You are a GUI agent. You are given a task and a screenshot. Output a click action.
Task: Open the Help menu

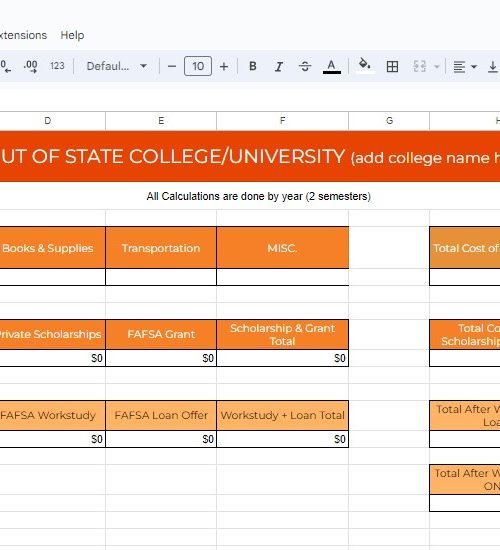click(x=72, y=35)
